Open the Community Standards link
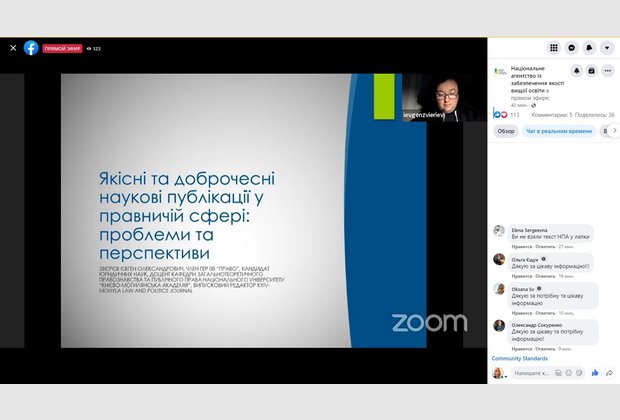Viewport: 620px width, 420px height. pos(520,358)
